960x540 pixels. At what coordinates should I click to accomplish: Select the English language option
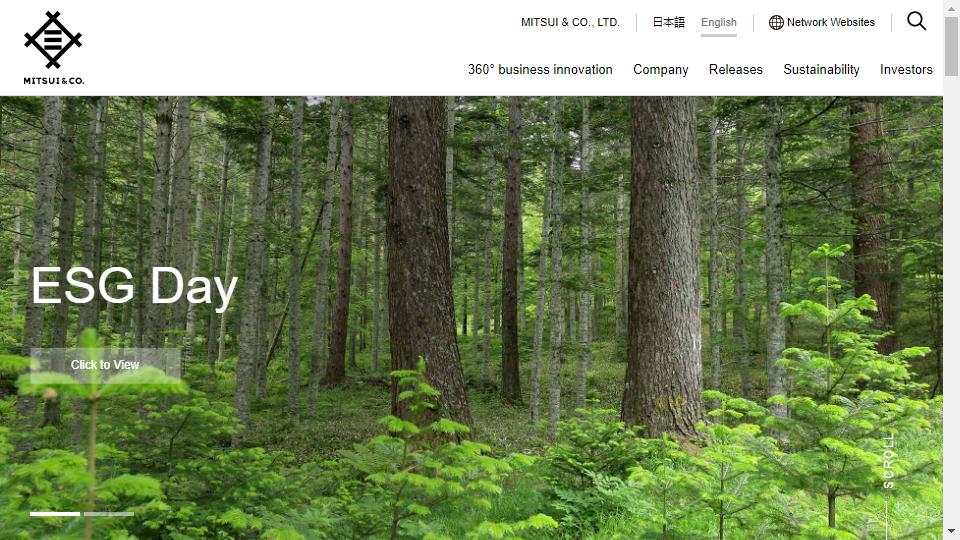(719, 22)
